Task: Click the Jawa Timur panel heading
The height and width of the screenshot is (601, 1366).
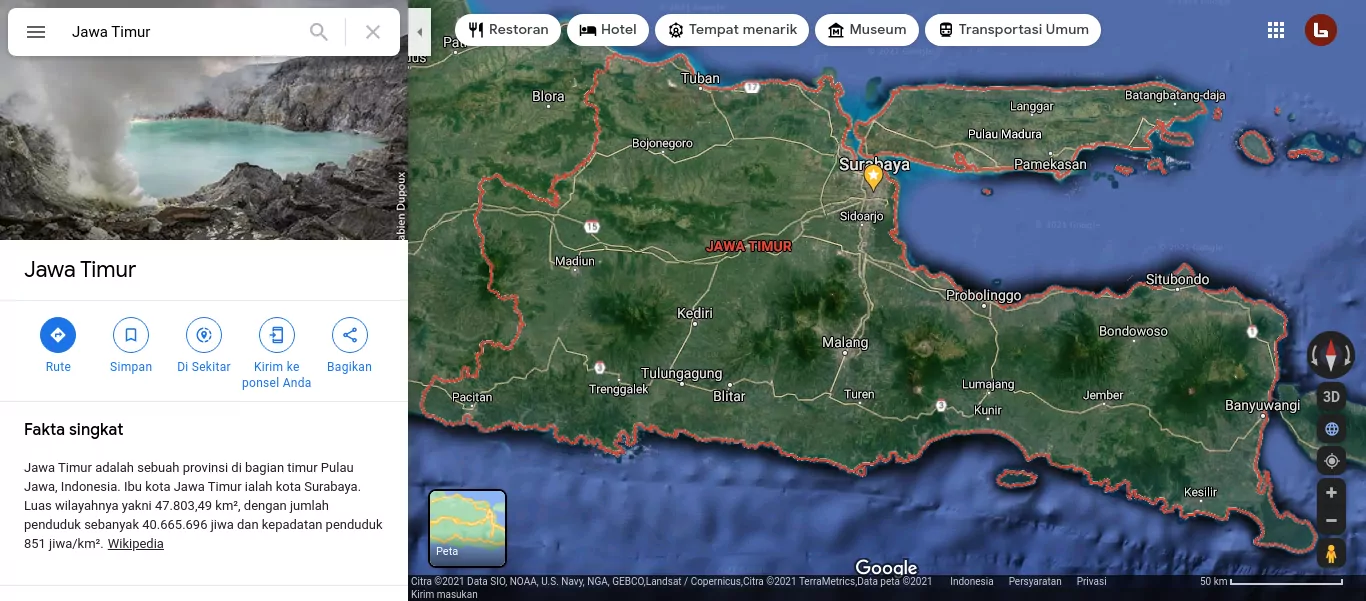Action: coord(80,269)
